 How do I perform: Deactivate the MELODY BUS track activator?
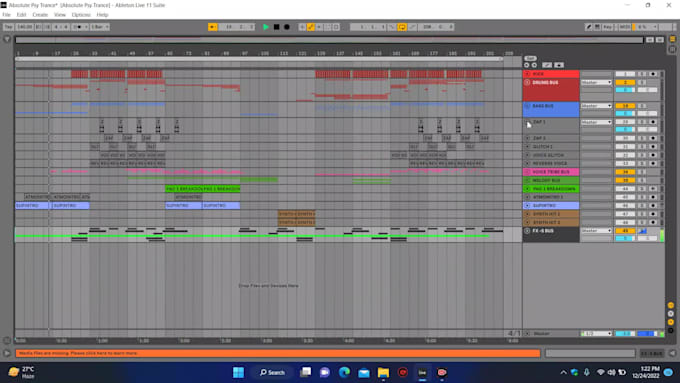click(x=625, y=180)
